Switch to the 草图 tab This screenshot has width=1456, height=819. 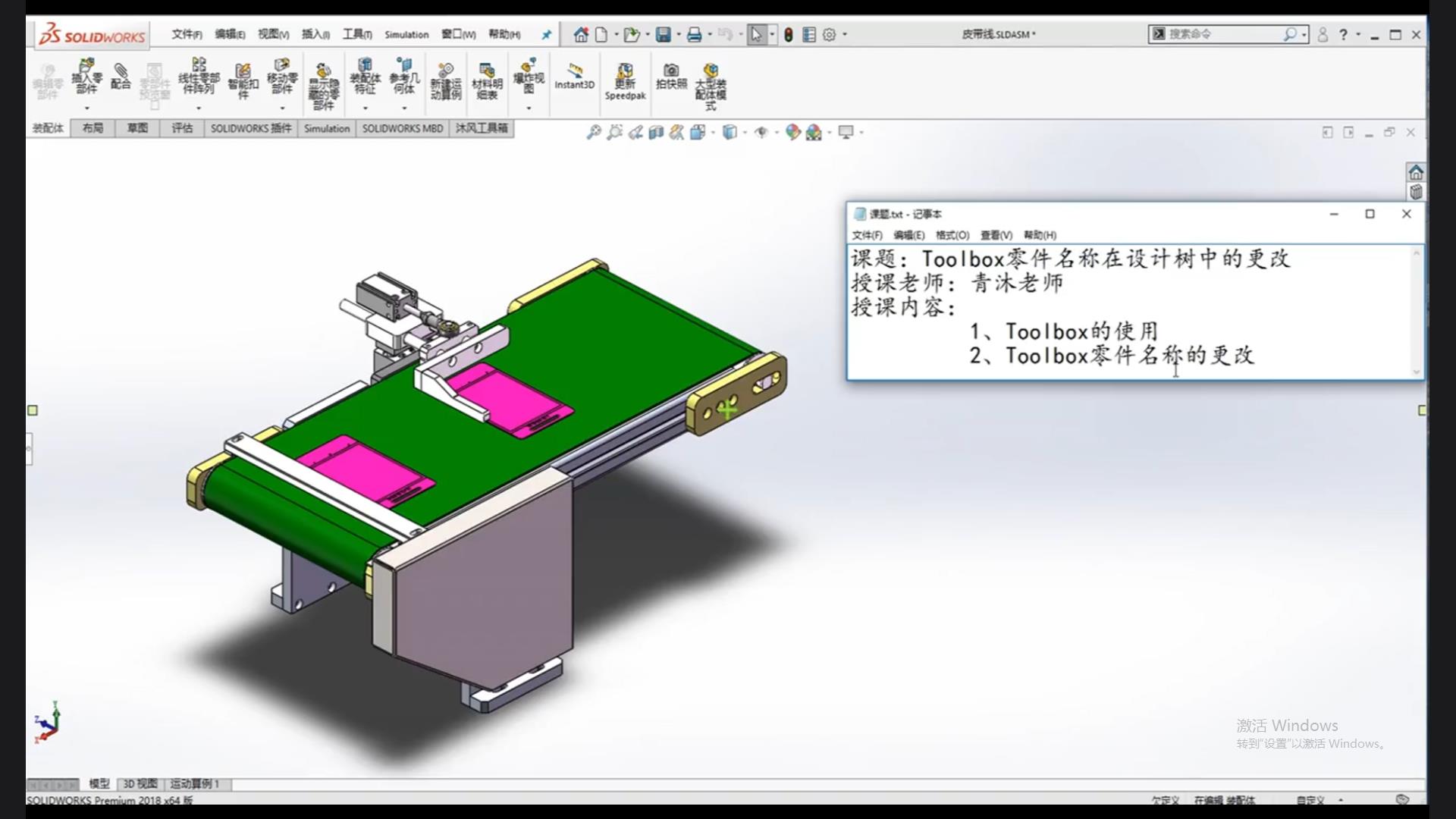click(137, 128)
